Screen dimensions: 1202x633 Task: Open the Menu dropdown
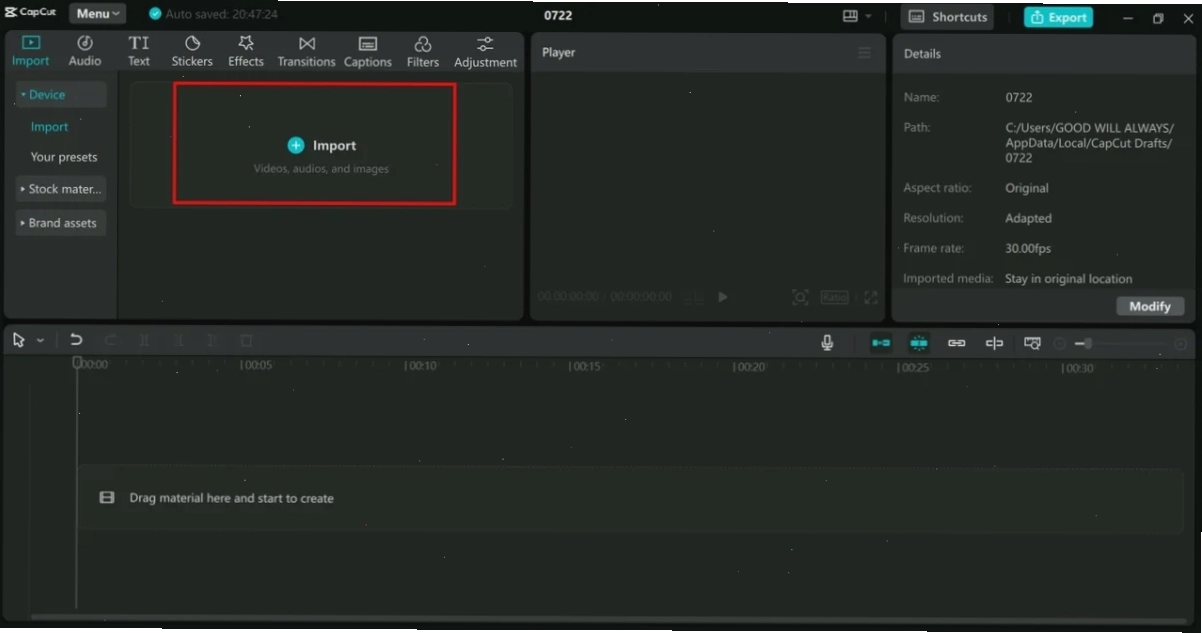98,14
